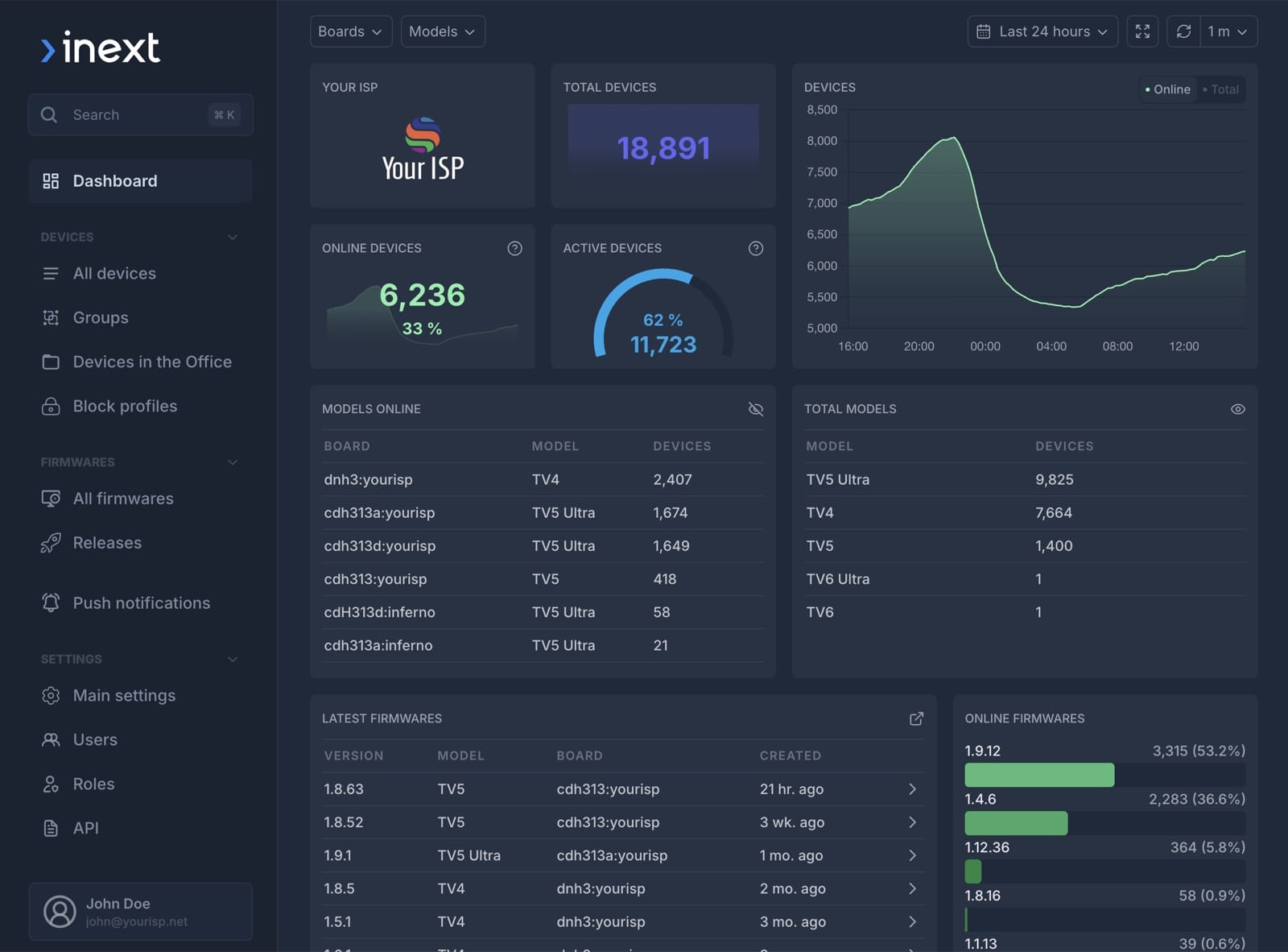This screenshot has height=952, width=1288.
Task: Collapse the Settings sidebar section
Action: 233,659
